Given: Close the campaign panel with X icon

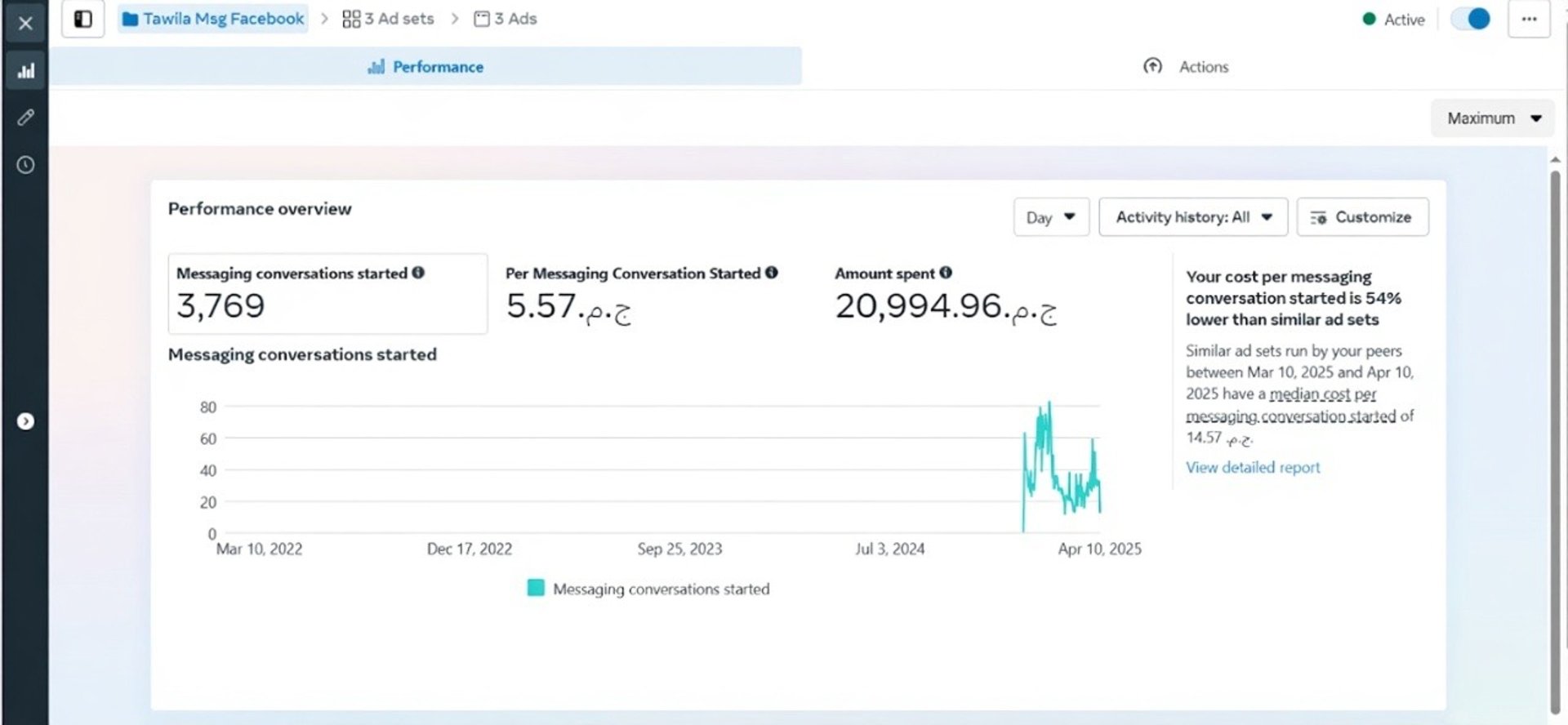Looking at the screenshot, I should coord(25,23).
